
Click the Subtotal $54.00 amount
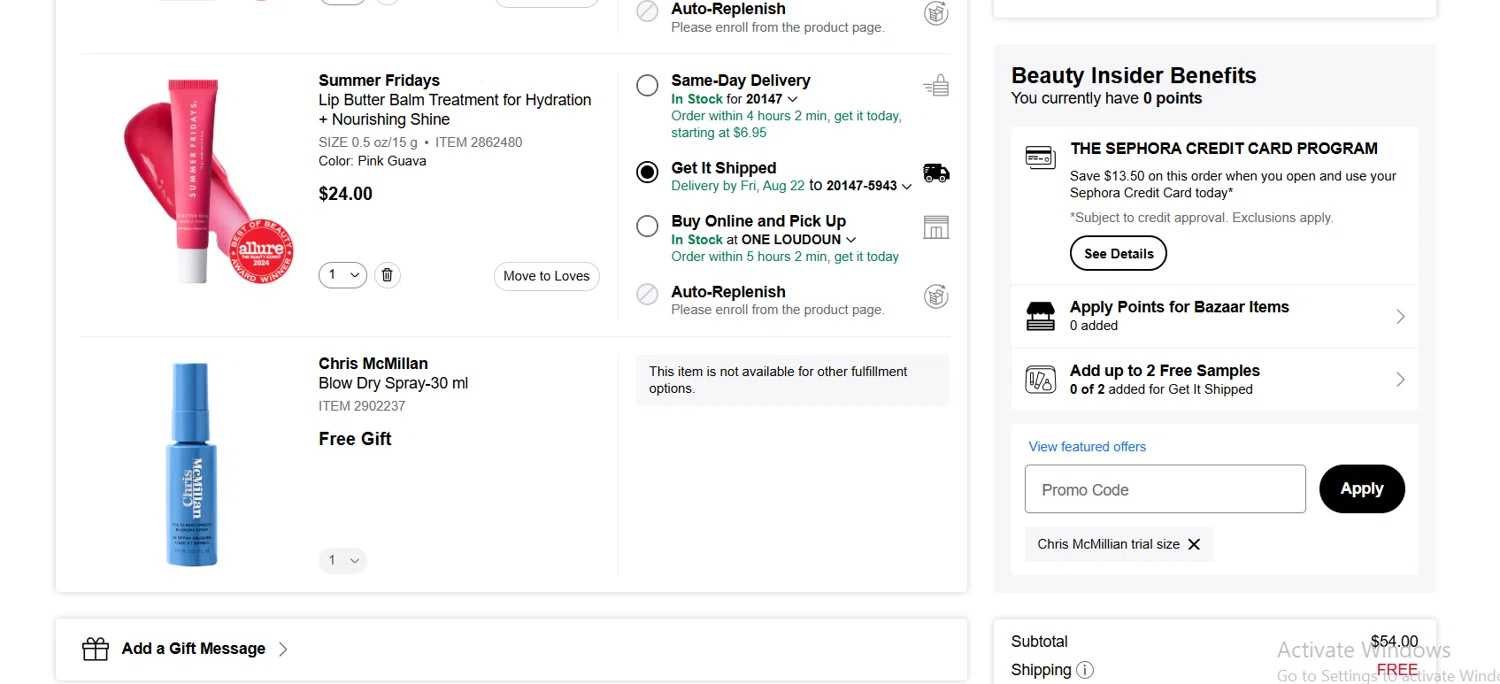click(x=1394, y=641)
